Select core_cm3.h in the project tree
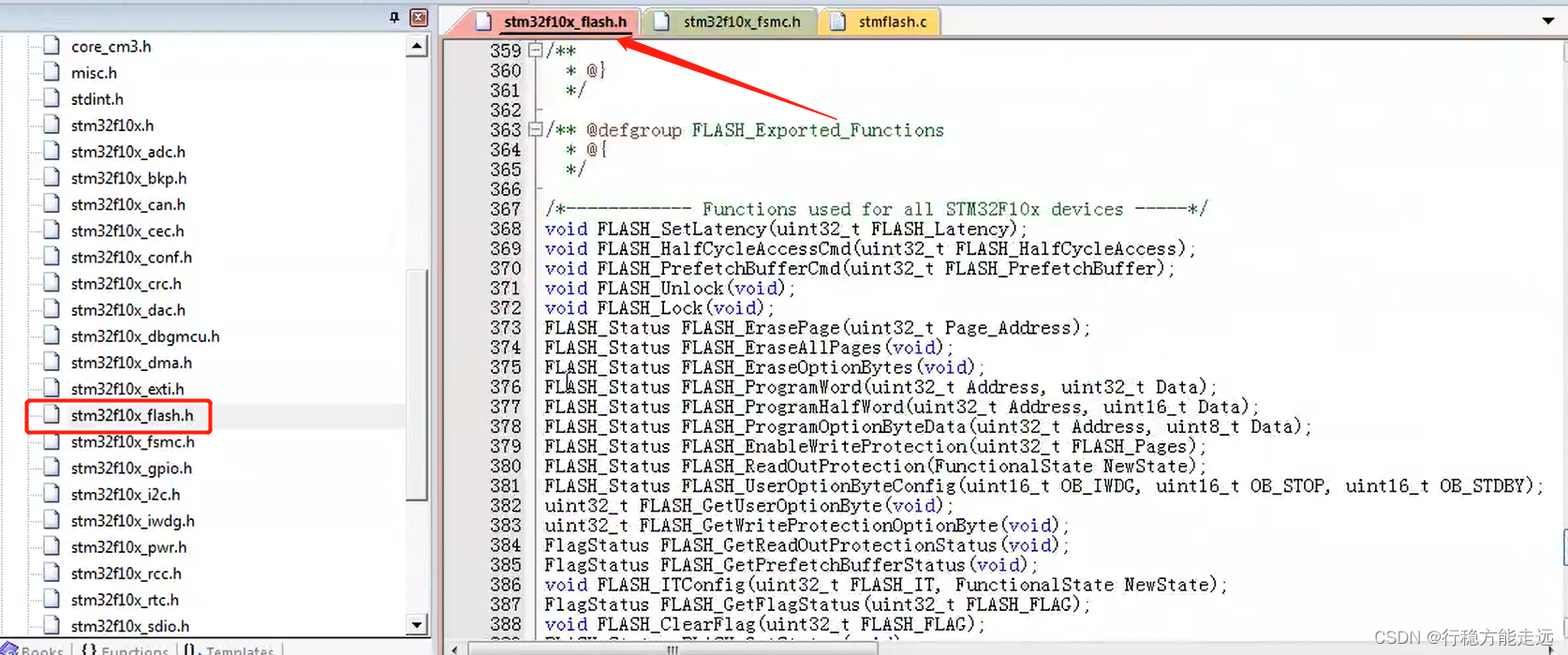Screen dimensions: 1568x655 111,46
